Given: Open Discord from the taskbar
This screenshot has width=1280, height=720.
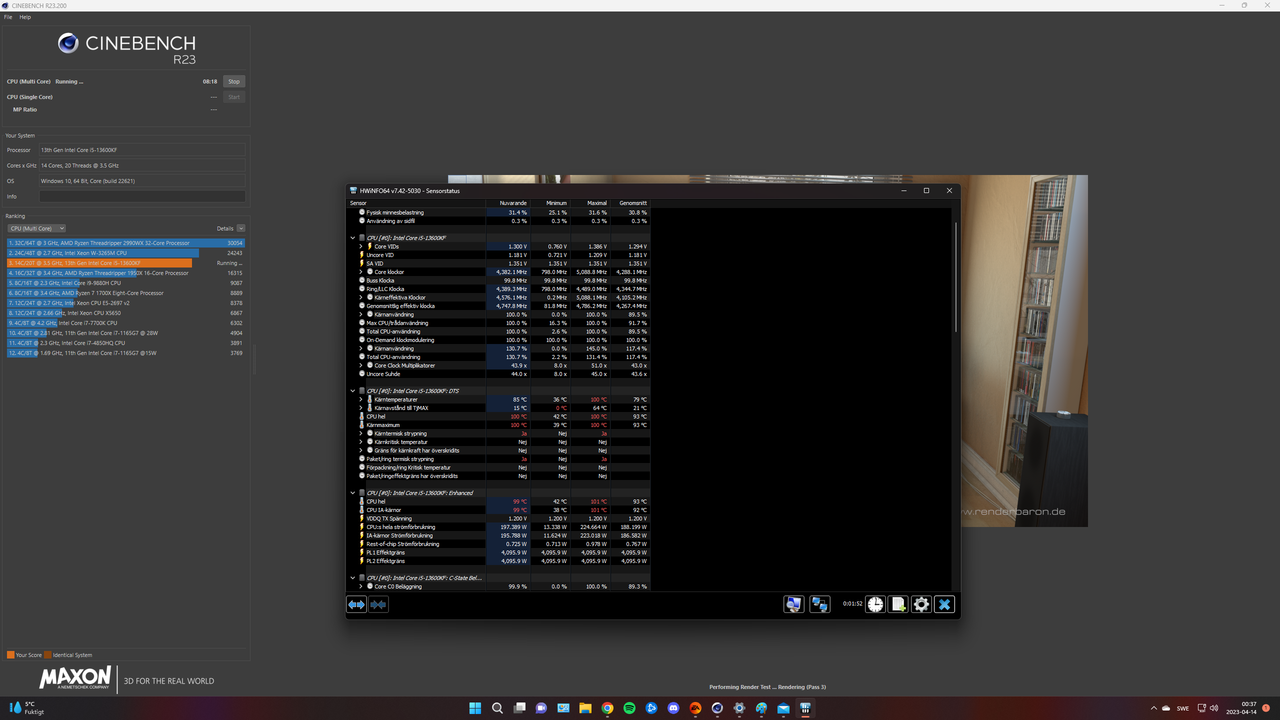Looking at the screenshot, I should click(x=673, y=708).
